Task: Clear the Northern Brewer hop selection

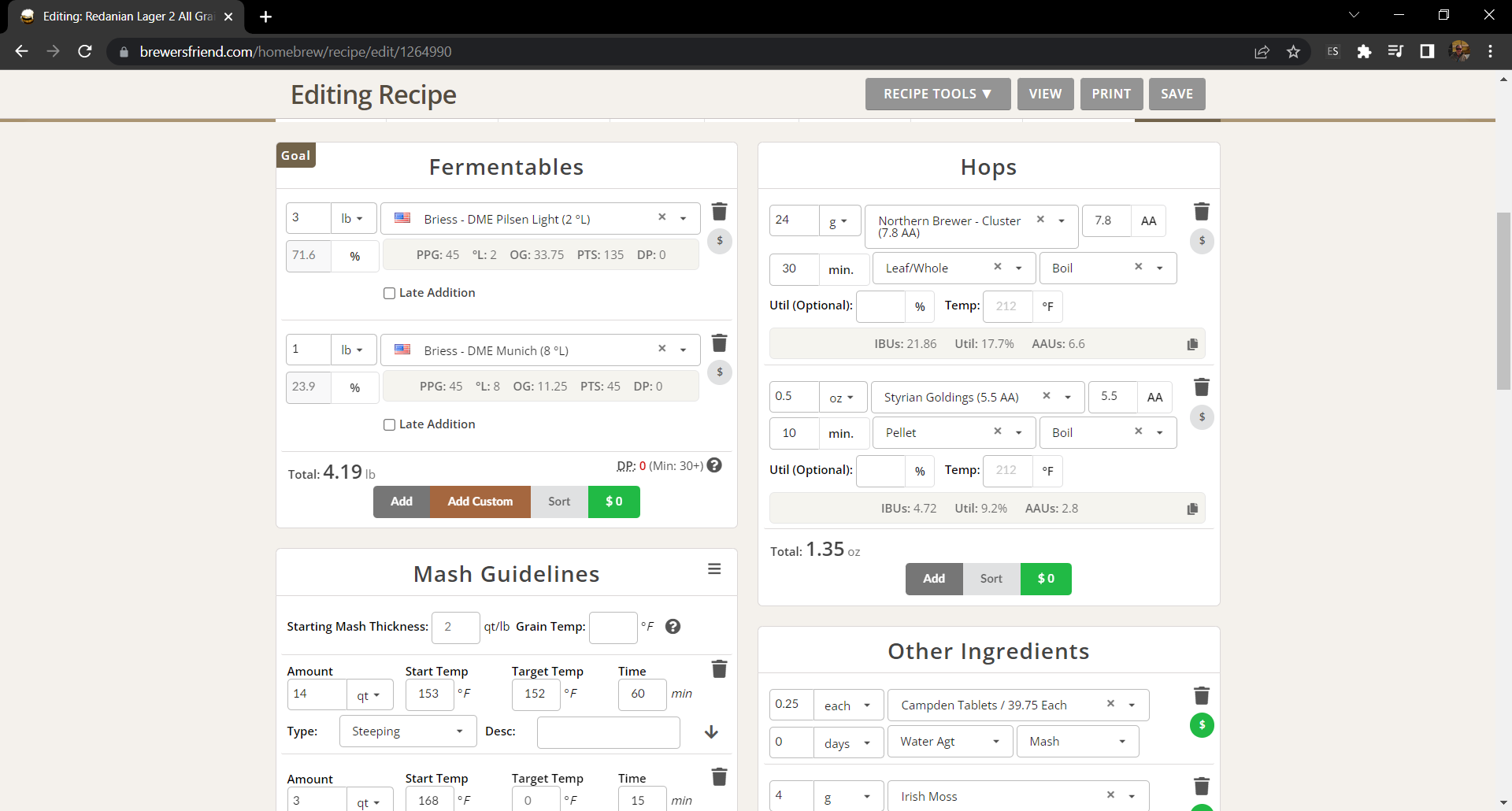Action: (1040, 220)
